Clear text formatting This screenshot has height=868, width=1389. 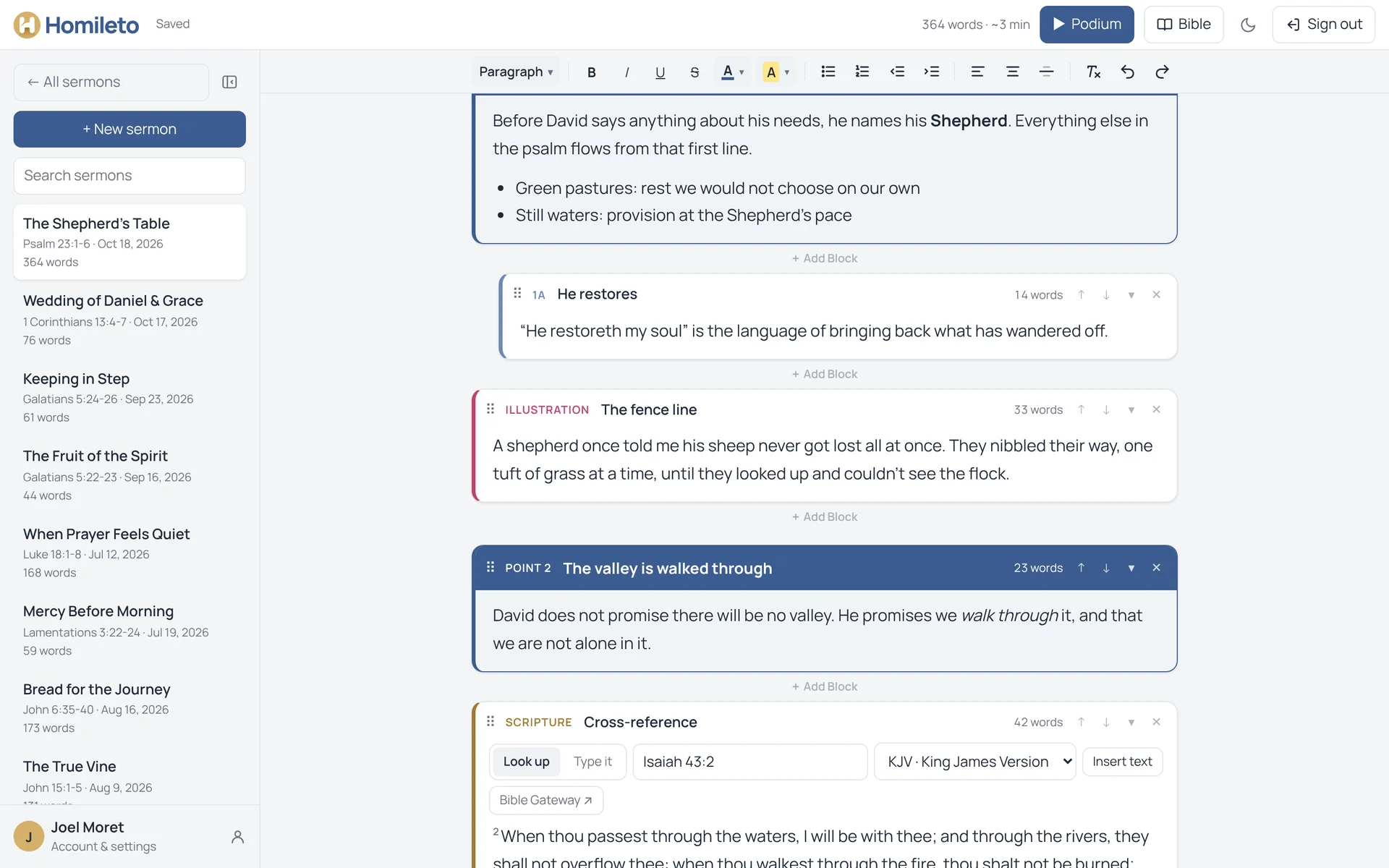(1093, 72)
